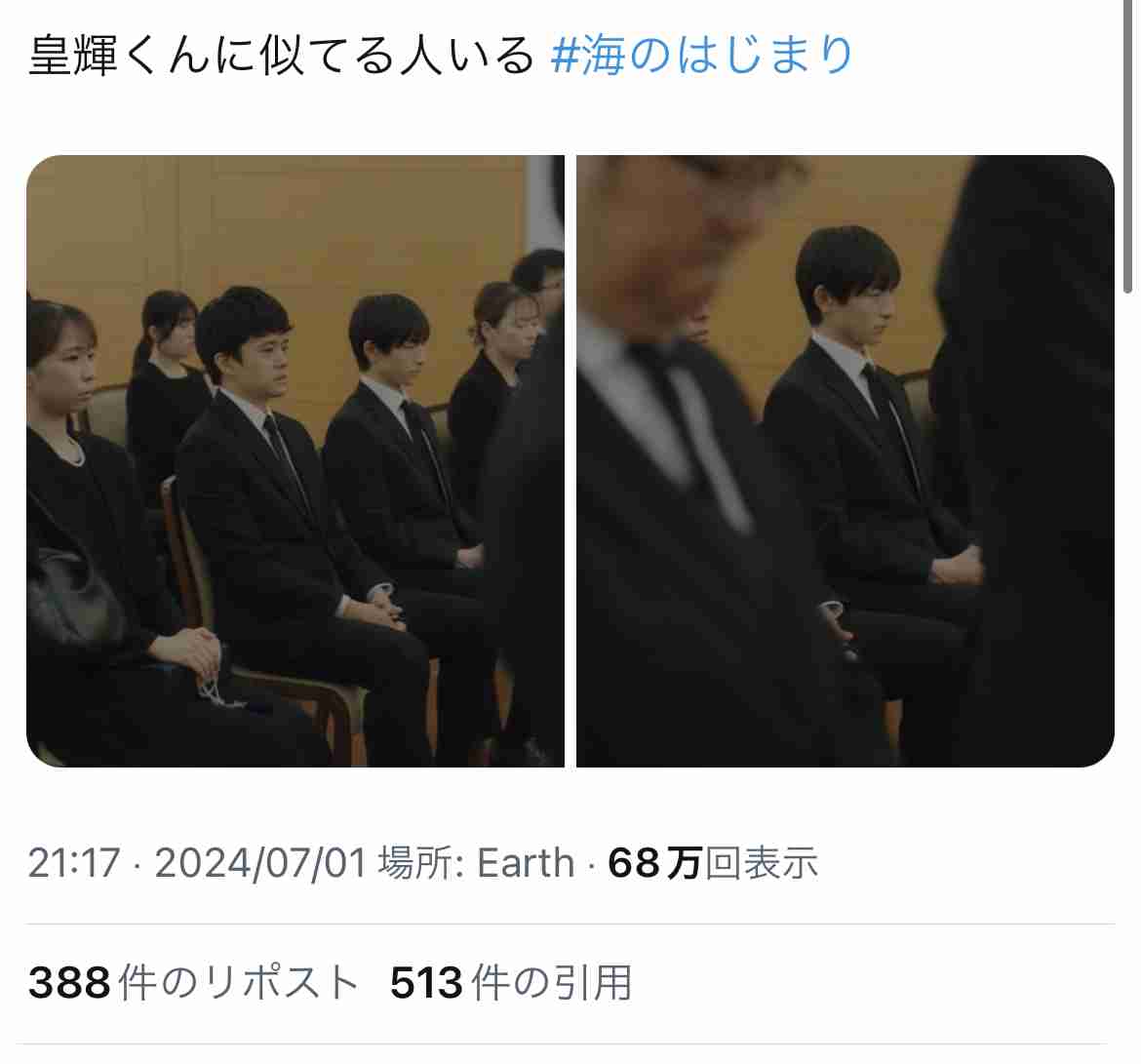This screenshot has width=1141, height=1064.
Task: Open the right tweet photo
Action: [x=846, y=460]
